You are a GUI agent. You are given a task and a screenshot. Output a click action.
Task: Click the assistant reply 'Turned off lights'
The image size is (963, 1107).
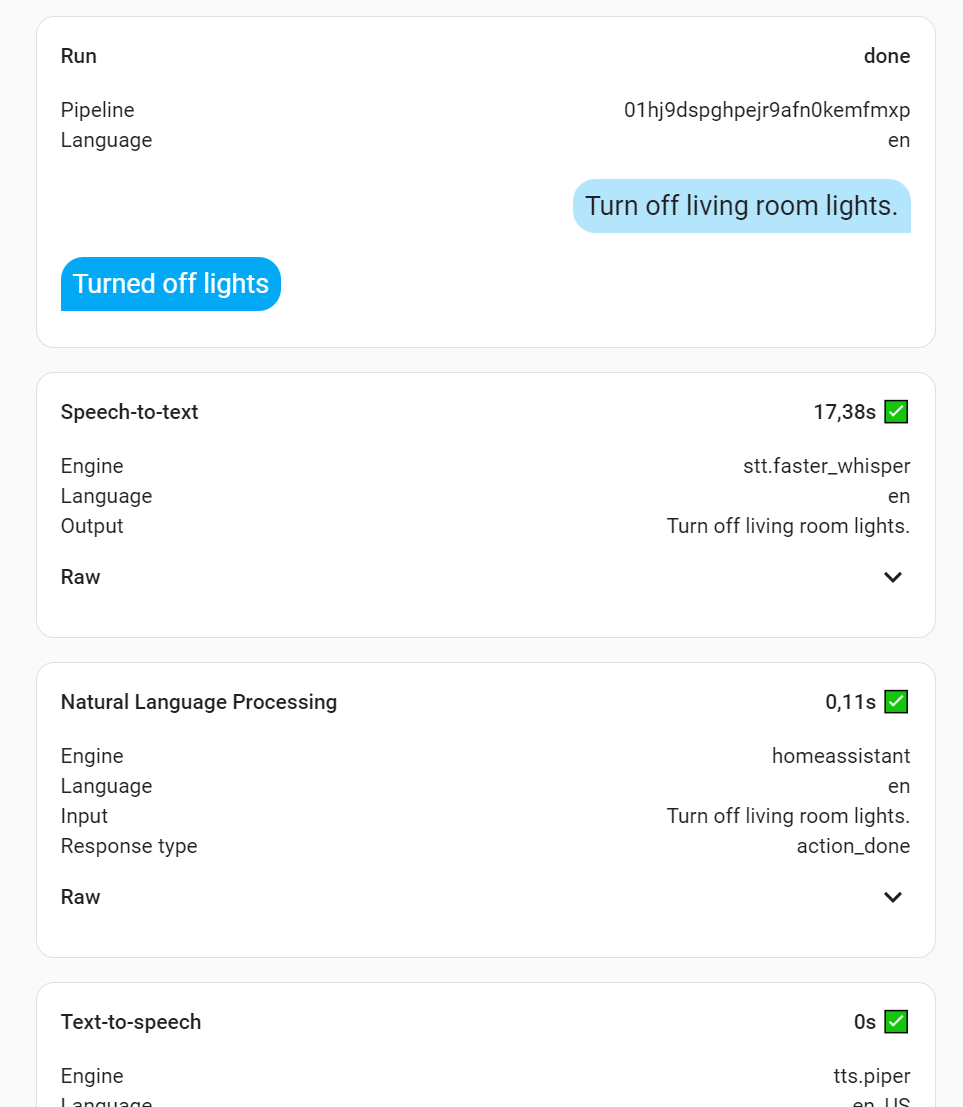170,284
